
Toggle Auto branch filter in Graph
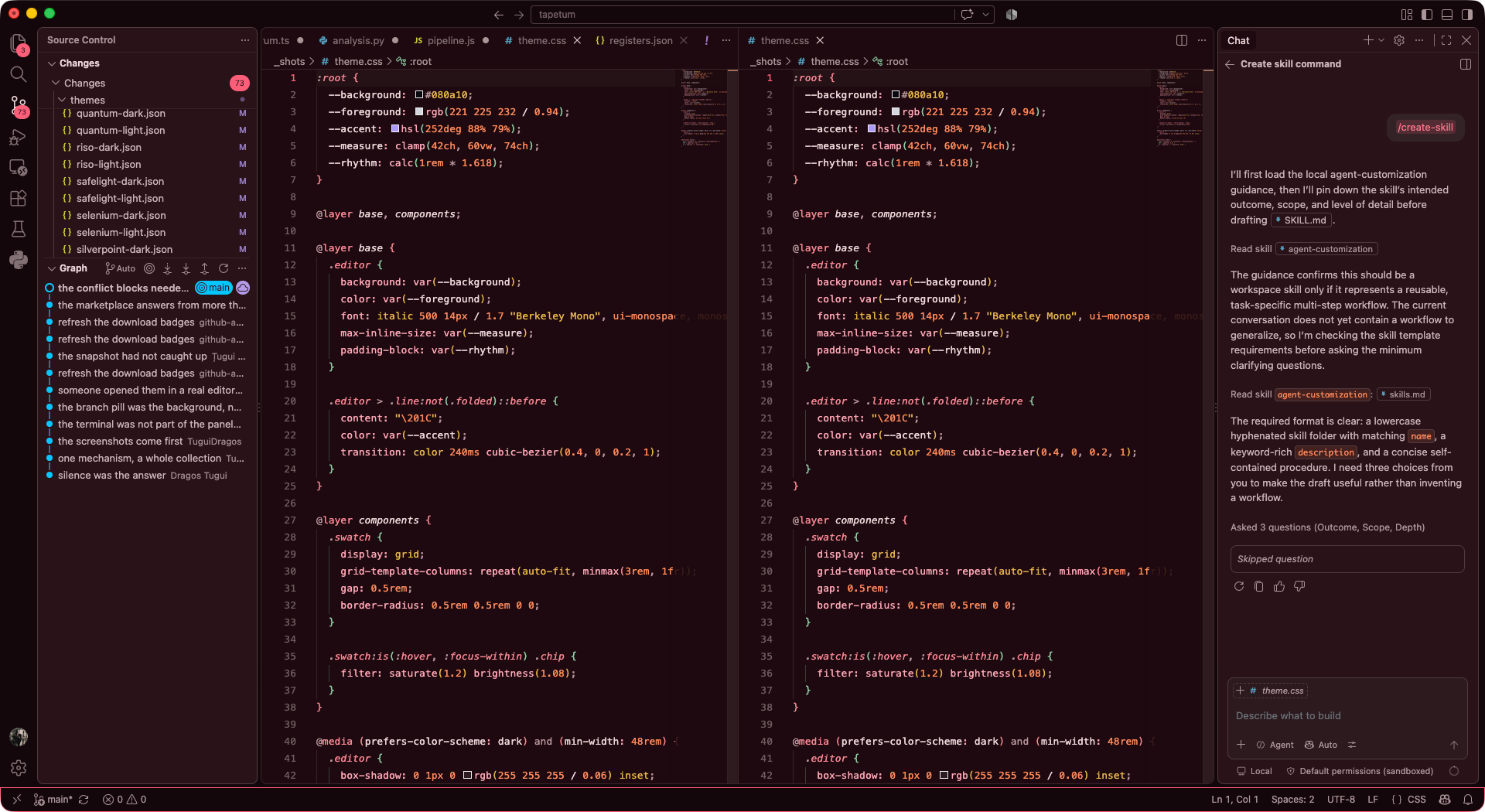(121, 268)
